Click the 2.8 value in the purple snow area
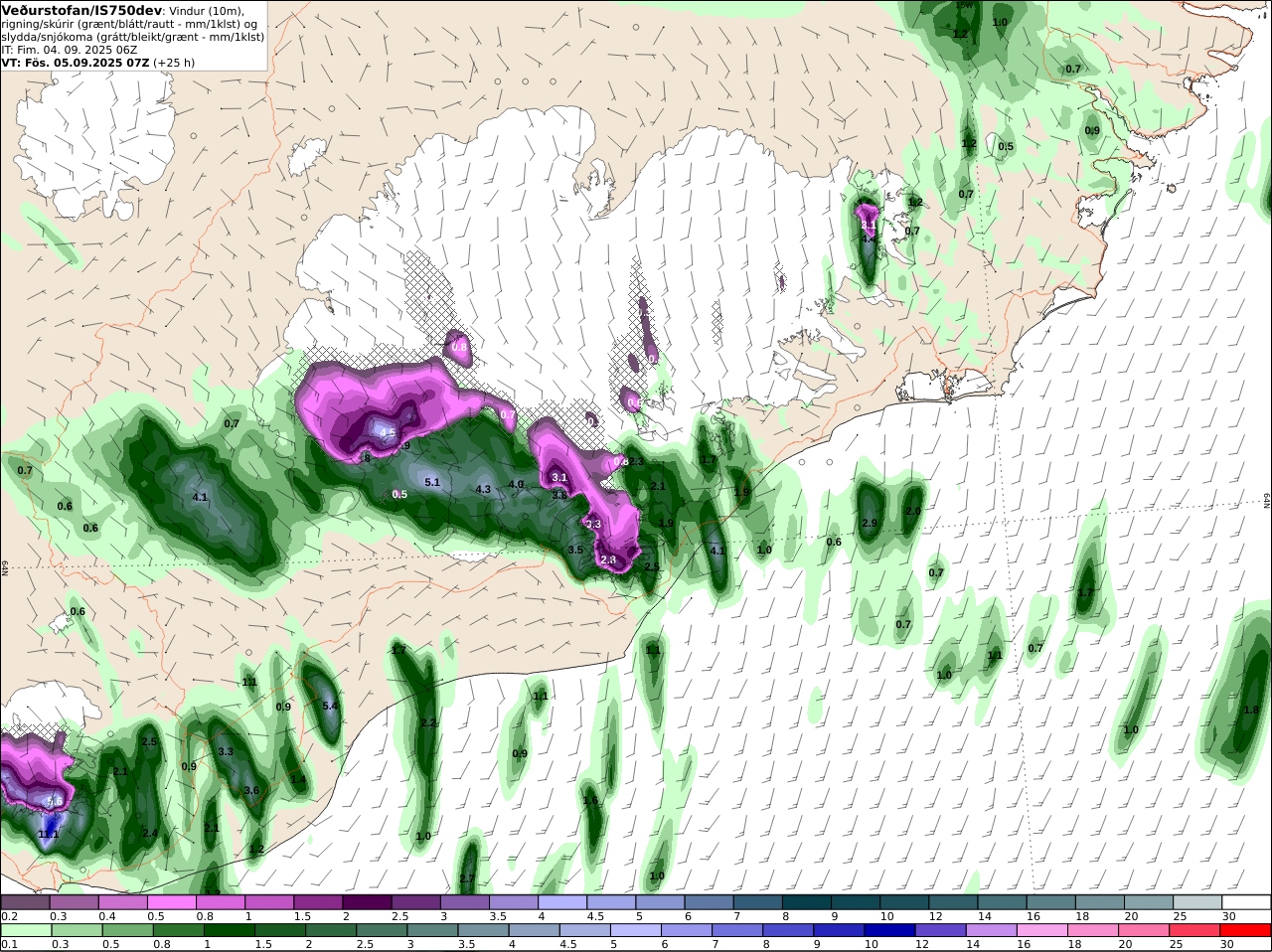The height and width of the screenshot is (952, 1272). pos(609,559)
